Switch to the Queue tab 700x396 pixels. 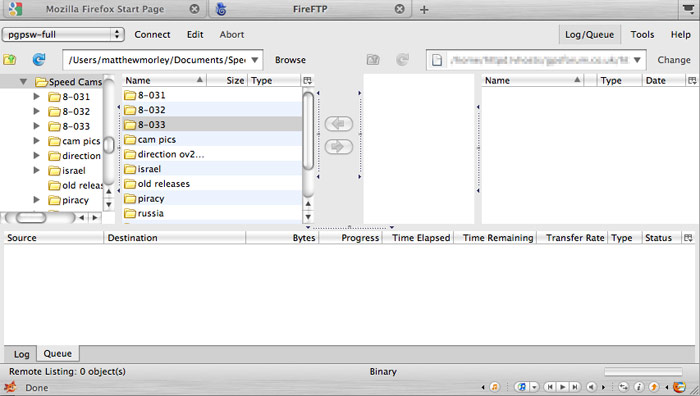coord(58,353)
